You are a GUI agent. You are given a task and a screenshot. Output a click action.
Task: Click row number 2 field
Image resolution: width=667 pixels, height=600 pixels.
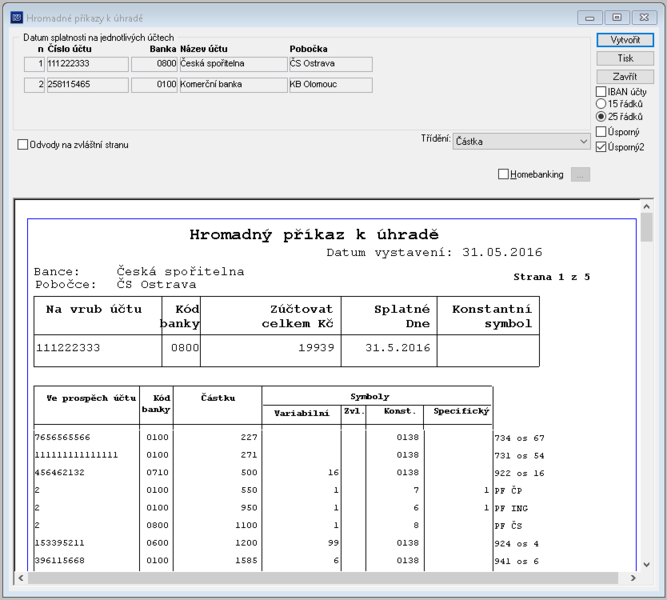click(x=34, y=85)
